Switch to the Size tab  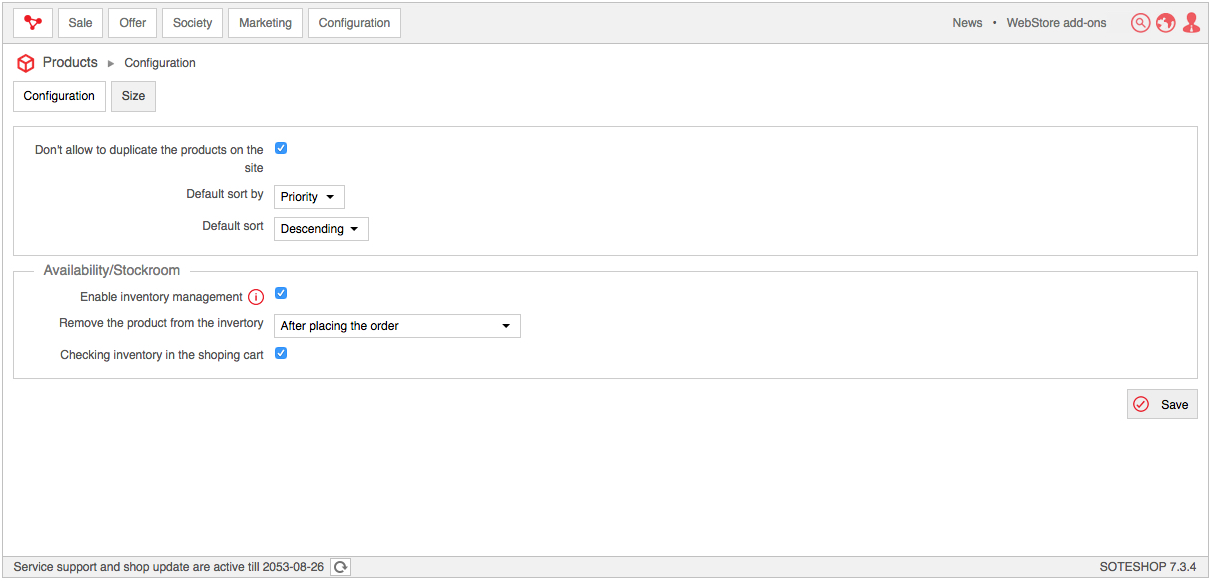tap(133, 96)
